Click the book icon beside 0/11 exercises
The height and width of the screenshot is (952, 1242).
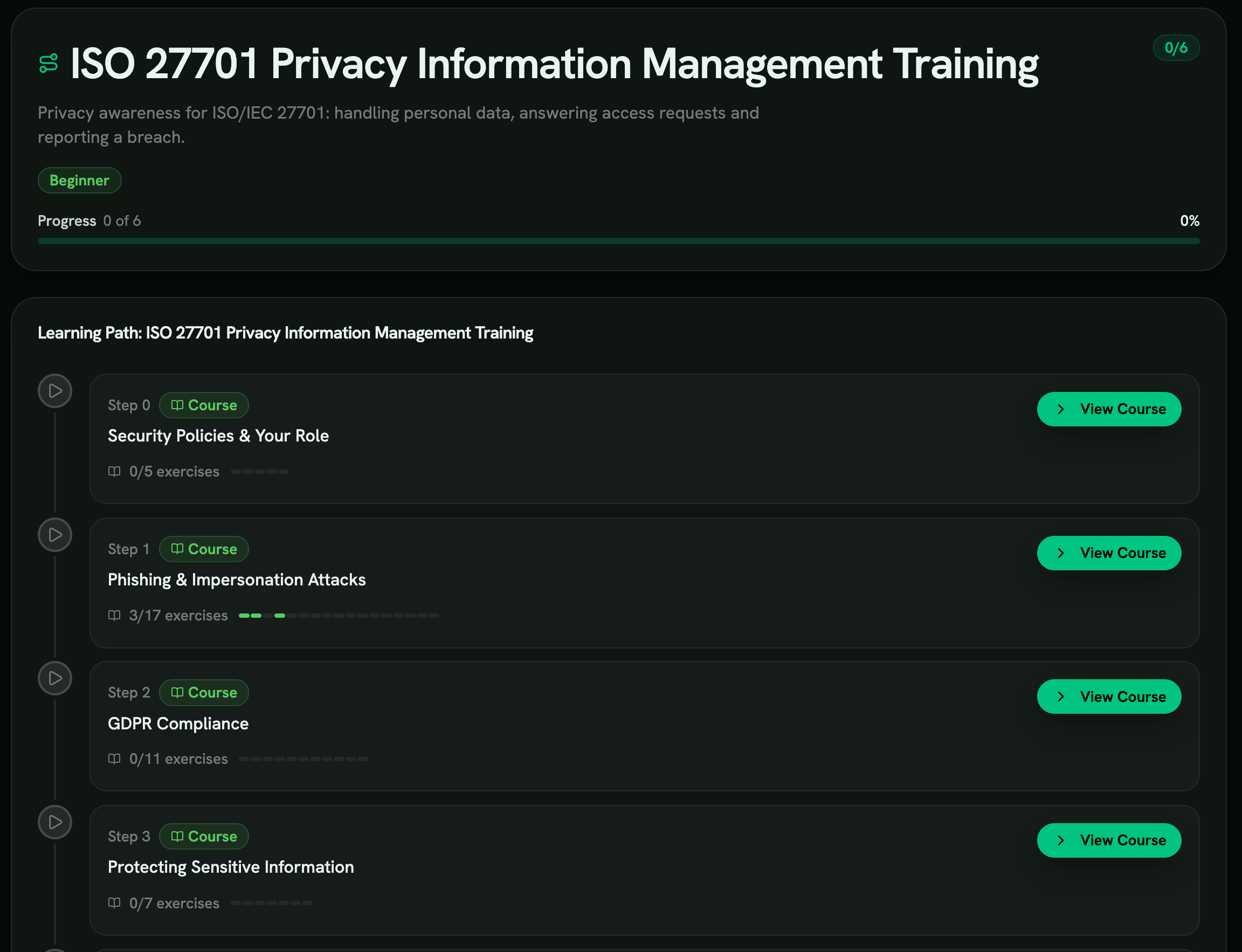[114, 759]
